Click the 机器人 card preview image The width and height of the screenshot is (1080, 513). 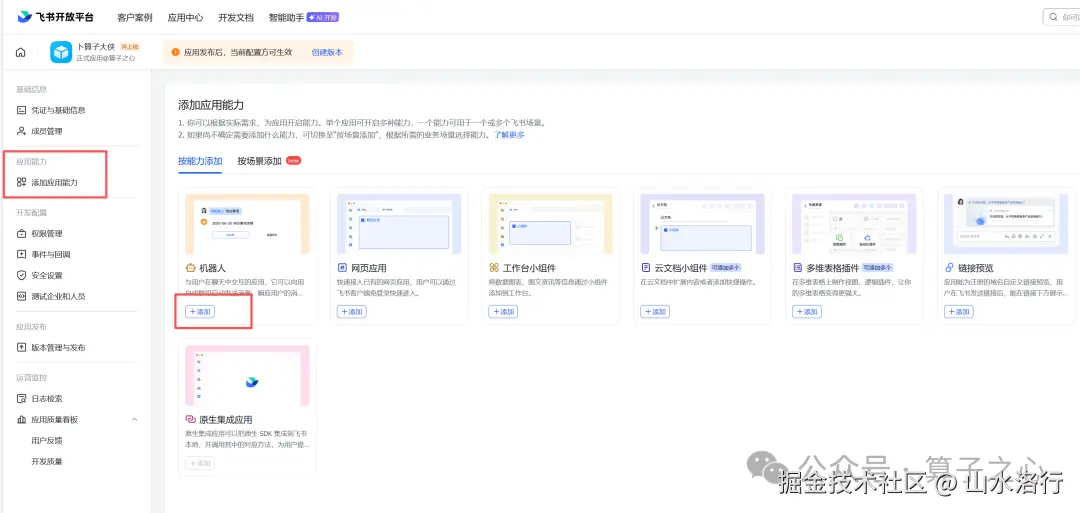point(247,224)
